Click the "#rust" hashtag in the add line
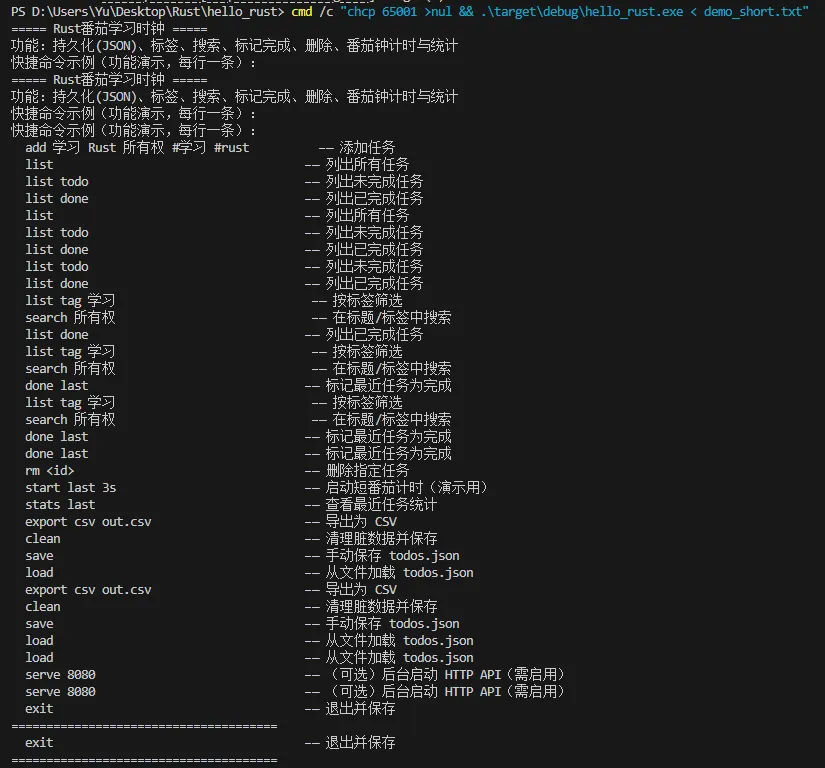Viewport: 825px width, 768px height. 232,148
